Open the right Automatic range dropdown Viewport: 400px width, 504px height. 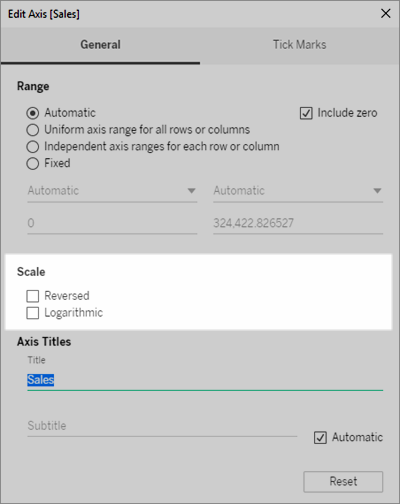(298, 191)
